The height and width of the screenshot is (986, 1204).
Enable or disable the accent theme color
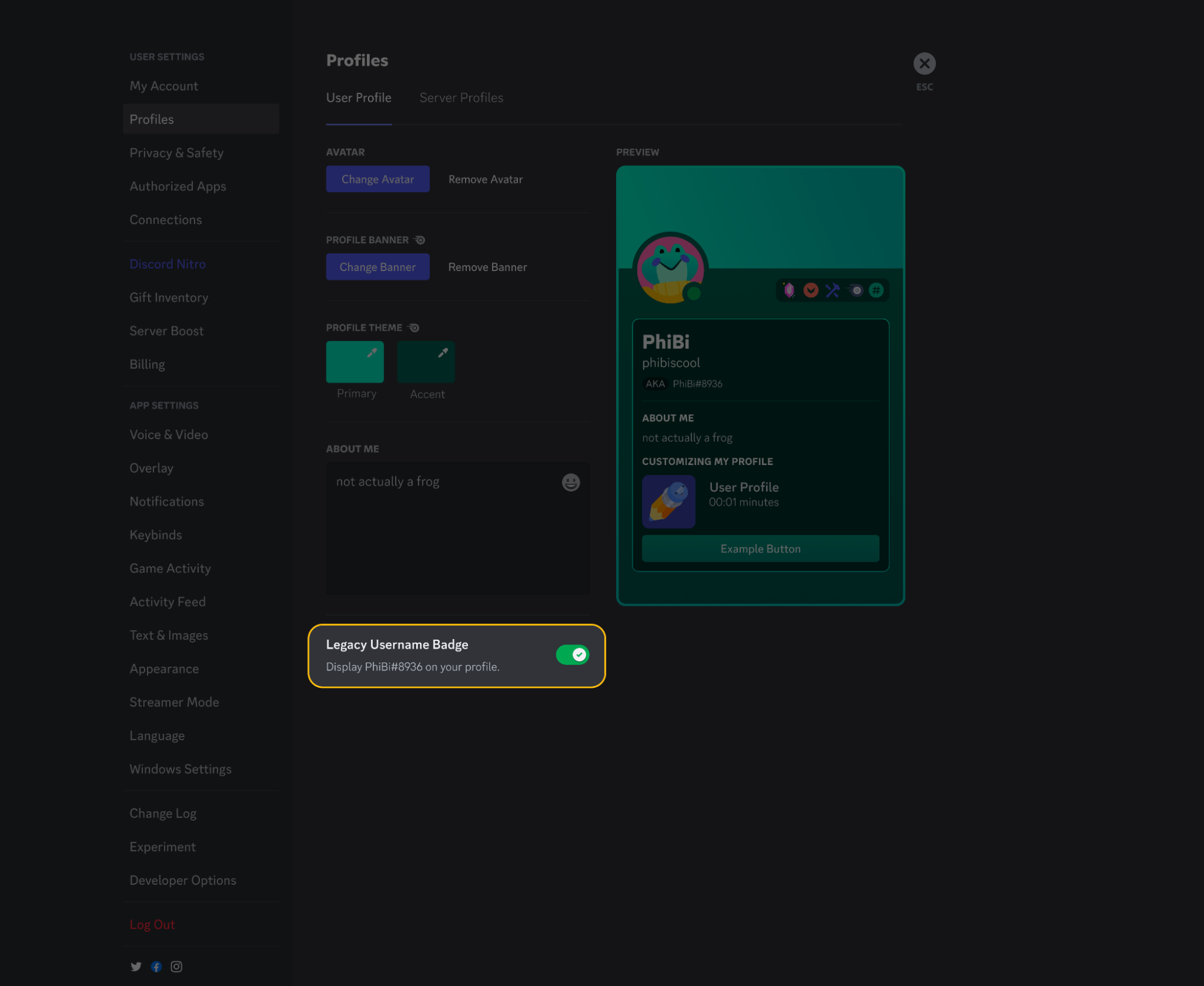click(x=426, y=362)
